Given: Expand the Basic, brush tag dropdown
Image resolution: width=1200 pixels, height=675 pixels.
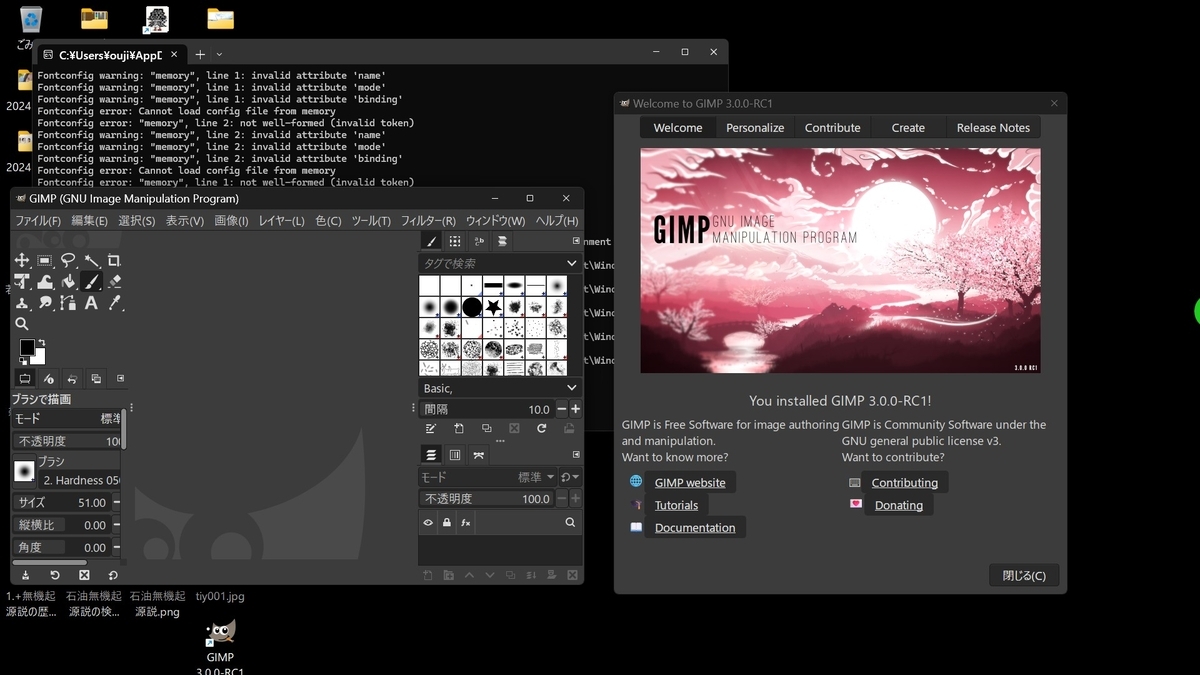Looking at the screenshot, I should (x=572, y=388).
